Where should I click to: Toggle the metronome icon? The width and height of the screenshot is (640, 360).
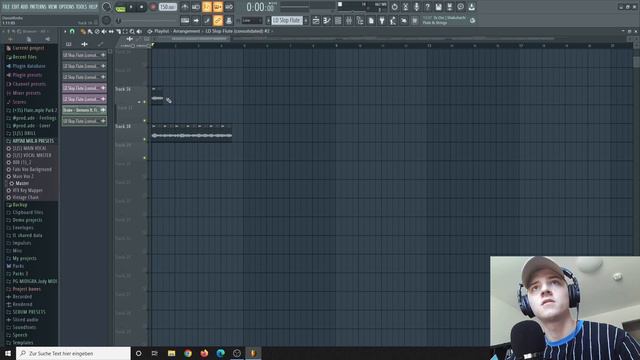coord(184,7)
